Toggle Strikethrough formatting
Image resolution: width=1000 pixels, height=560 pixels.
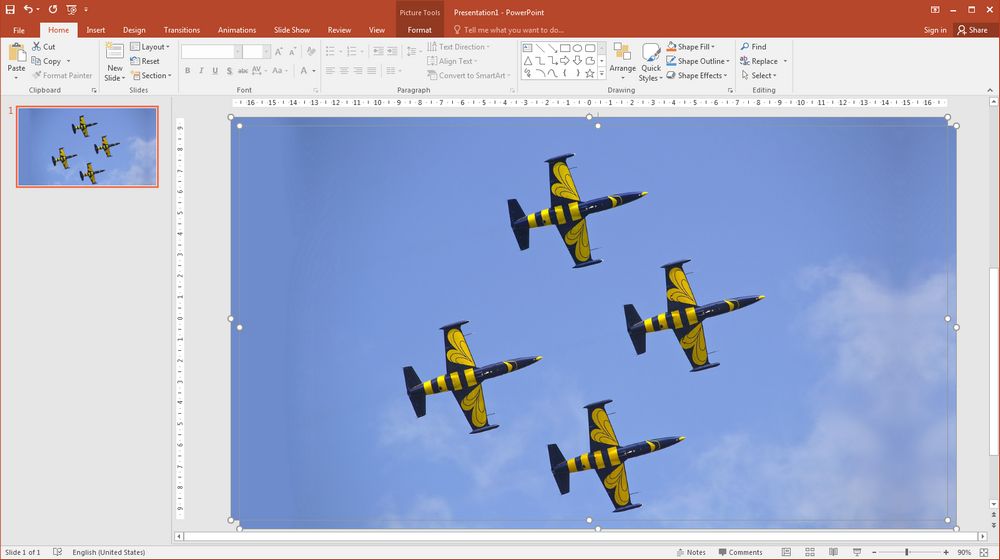[x=242, y=71]
